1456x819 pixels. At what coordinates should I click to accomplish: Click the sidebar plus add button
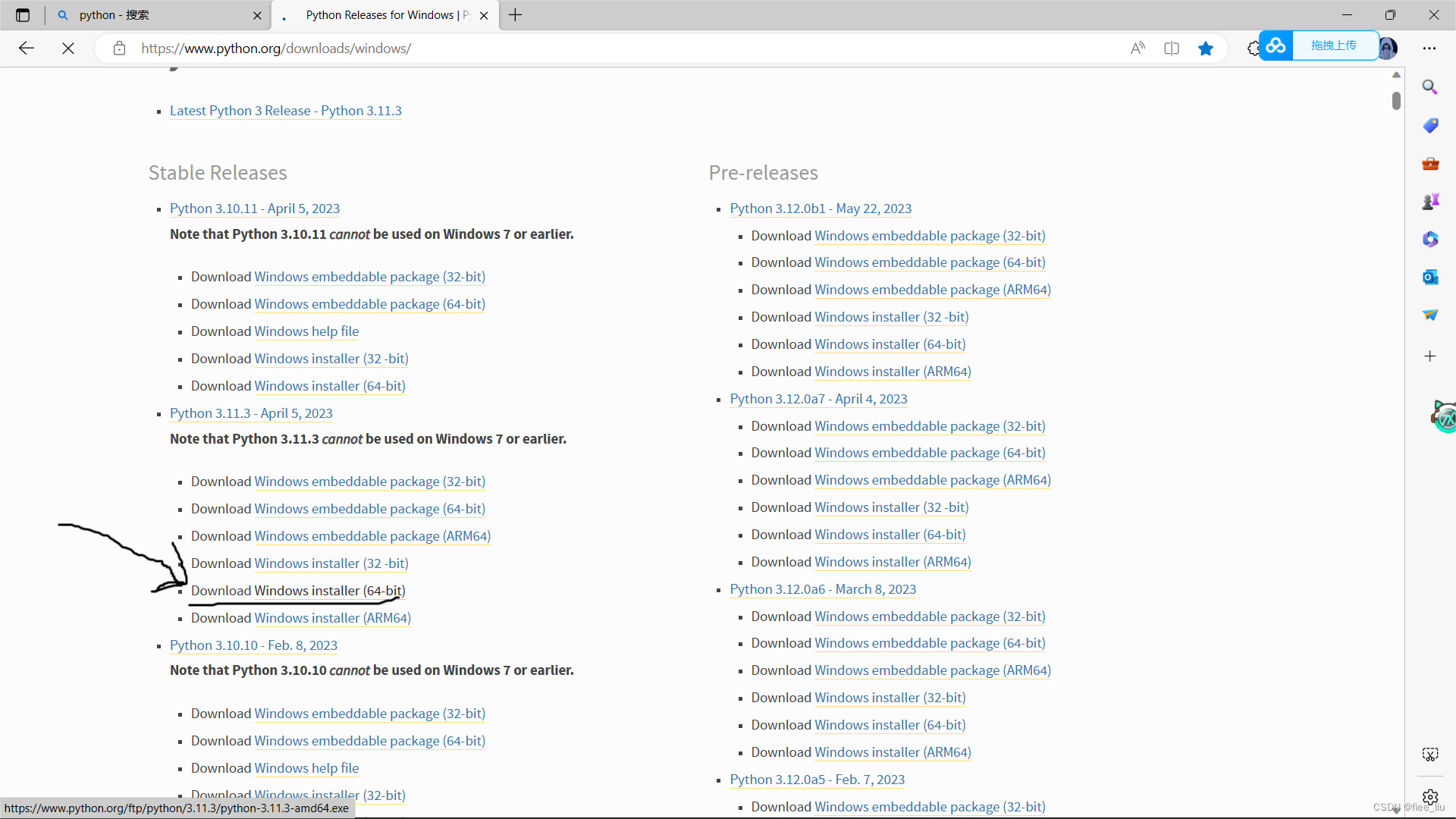[1430, 356]
